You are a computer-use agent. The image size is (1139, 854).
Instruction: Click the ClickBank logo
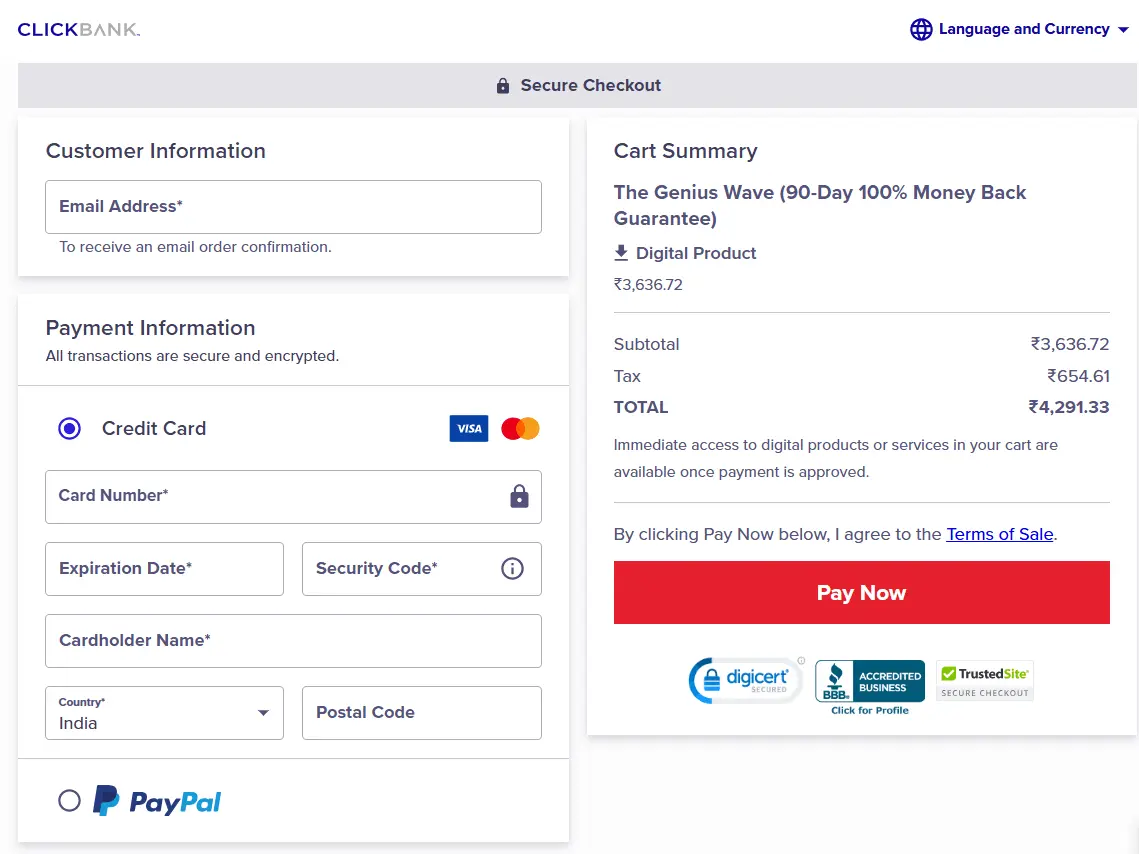79,30
